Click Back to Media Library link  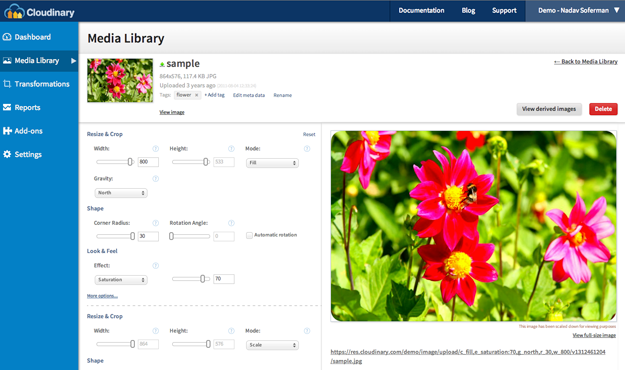pos(586,61)
